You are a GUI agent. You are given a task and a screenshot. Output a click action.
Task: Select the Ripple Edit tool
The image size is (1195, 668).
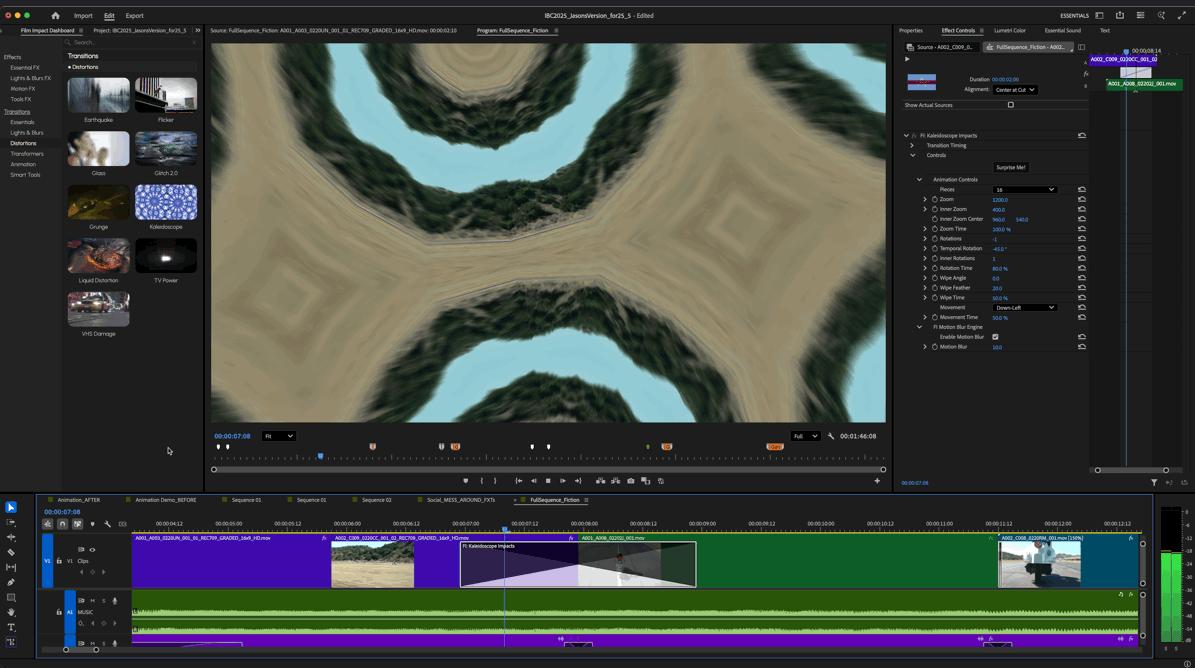[11, 537]
